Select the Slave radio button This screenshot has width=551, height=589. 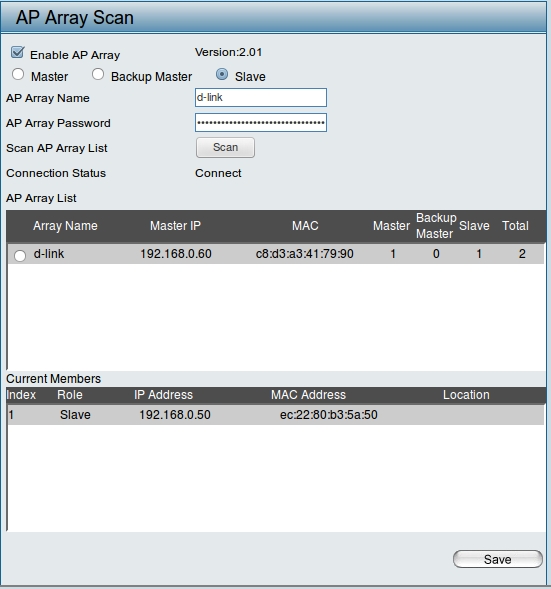click(x=222, y=74)
